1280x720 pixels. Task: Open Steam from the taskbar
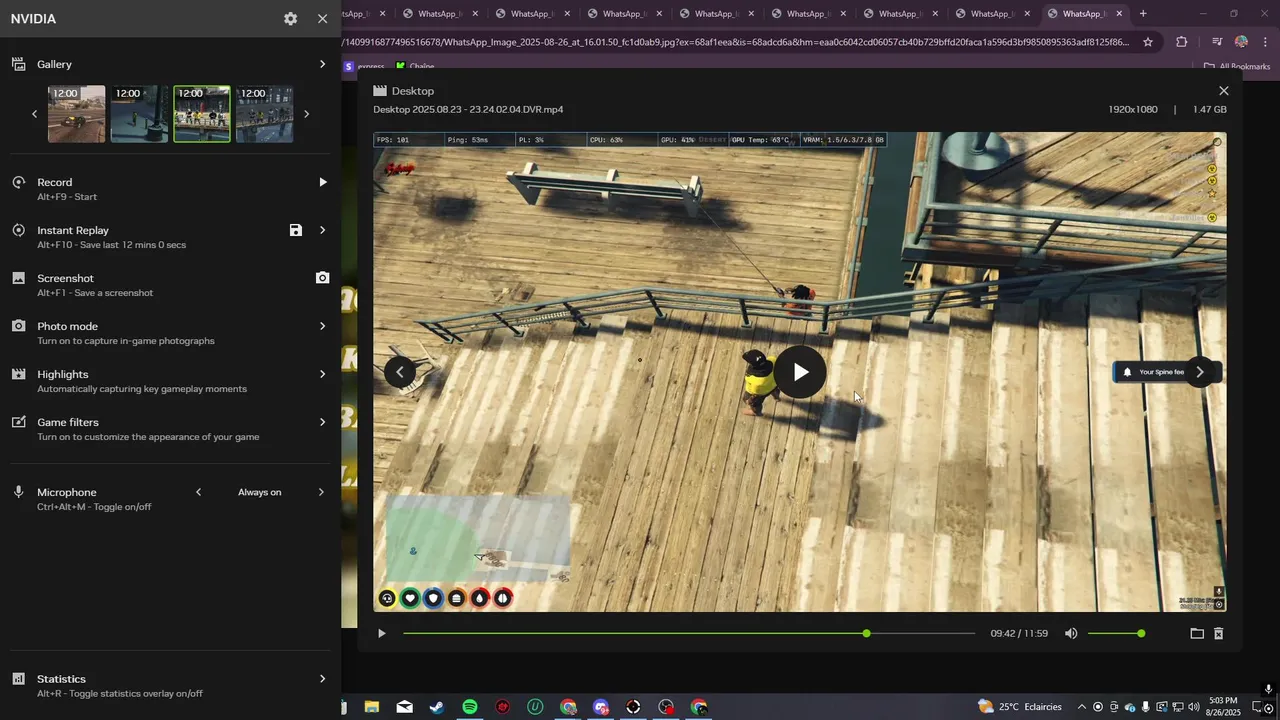(437, 707)
